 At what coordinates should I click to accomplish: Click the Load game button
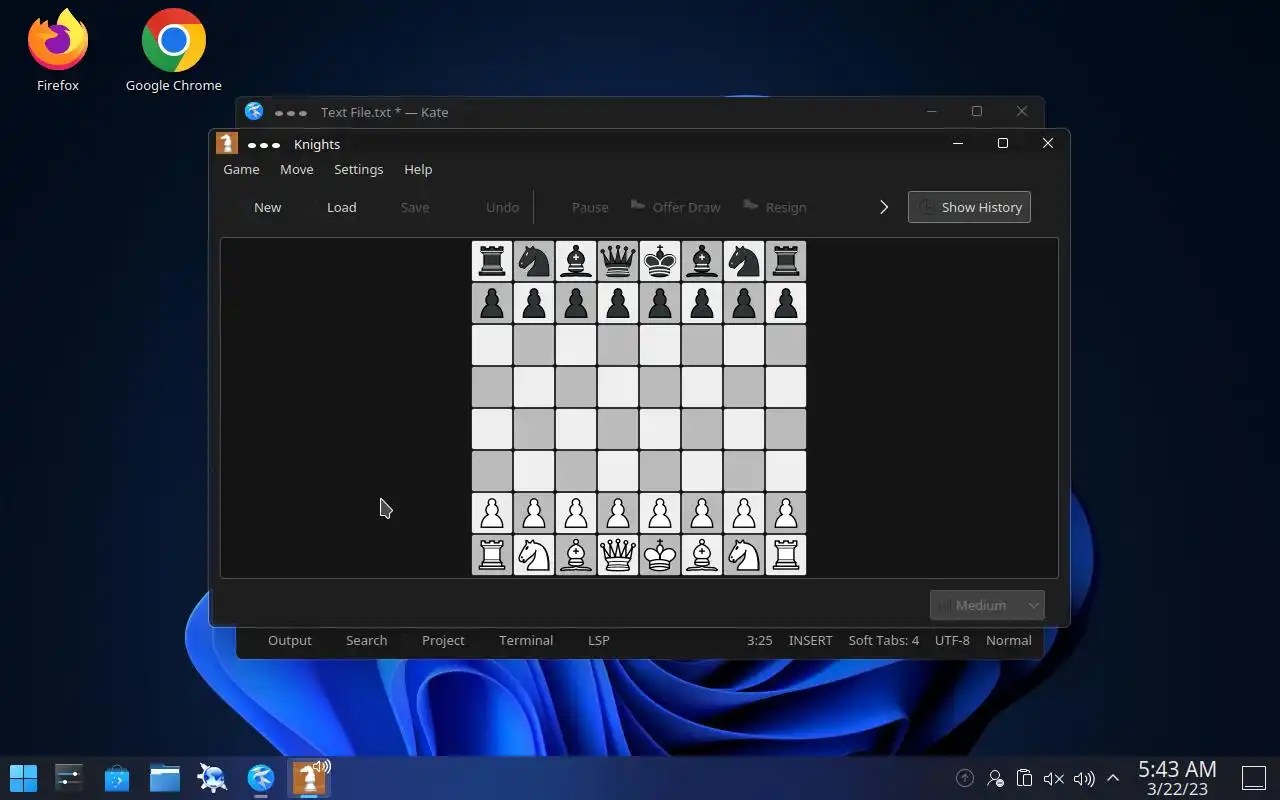tap(341, 207)
